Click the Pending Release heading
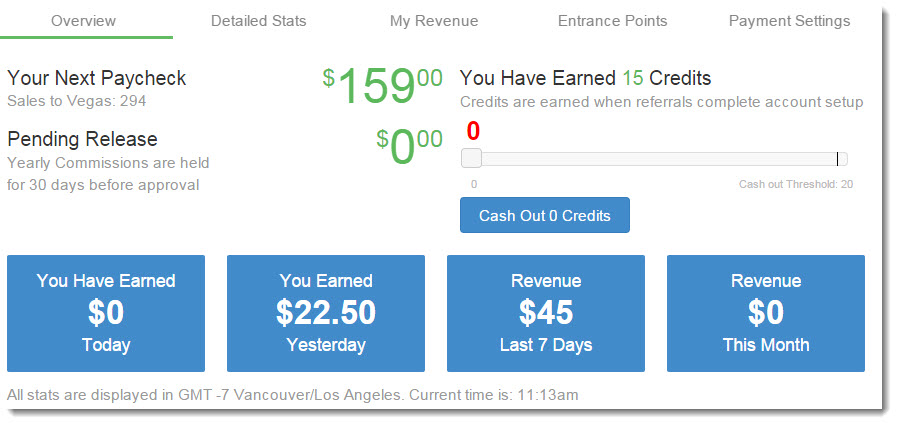This screenshot has height=424, width=897. (x=82, y=139)
